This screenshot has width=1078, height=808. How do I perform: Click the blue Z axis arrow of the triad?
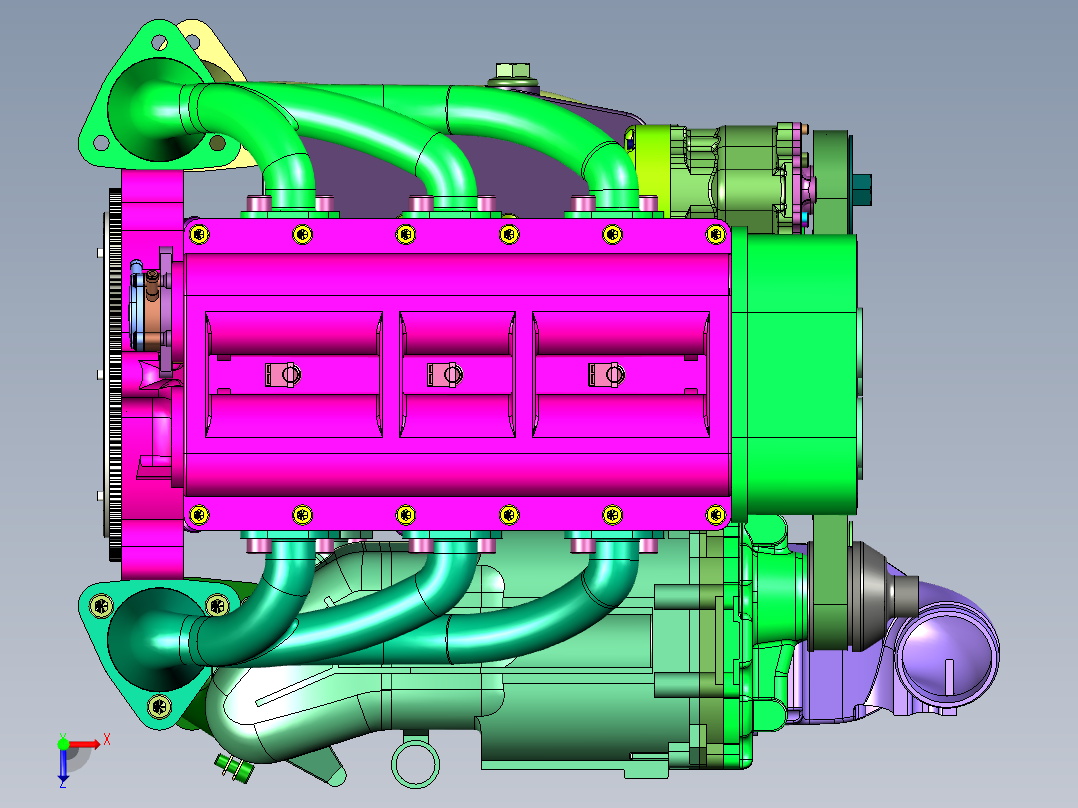point(63,763)
